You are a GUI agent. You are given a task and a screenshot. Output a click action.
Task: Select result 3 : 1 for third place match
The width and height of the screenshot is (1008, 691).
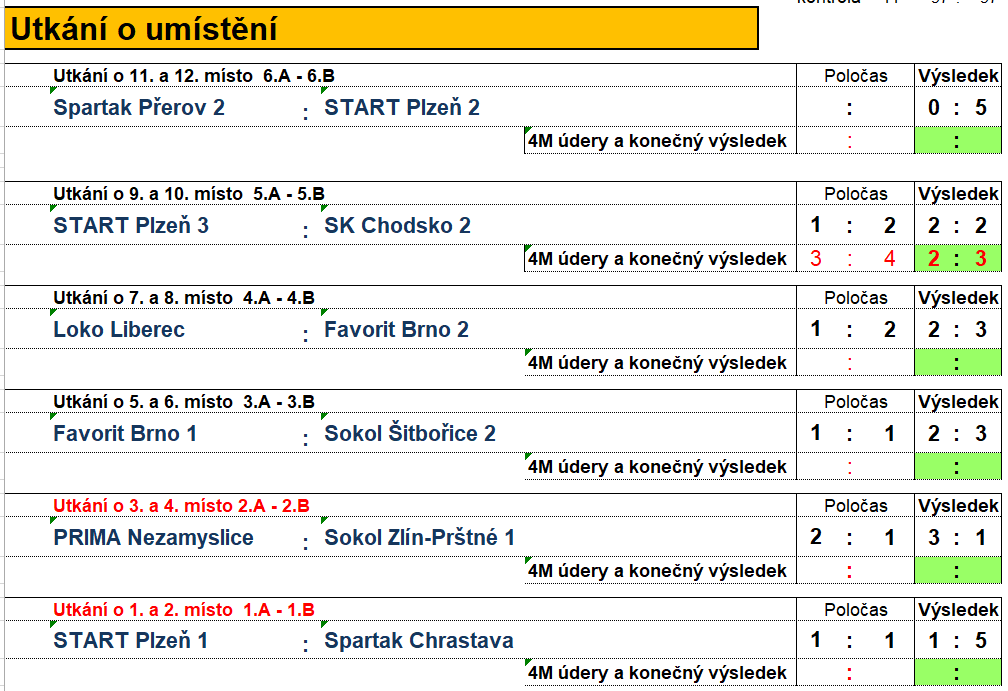coord(958,537)
